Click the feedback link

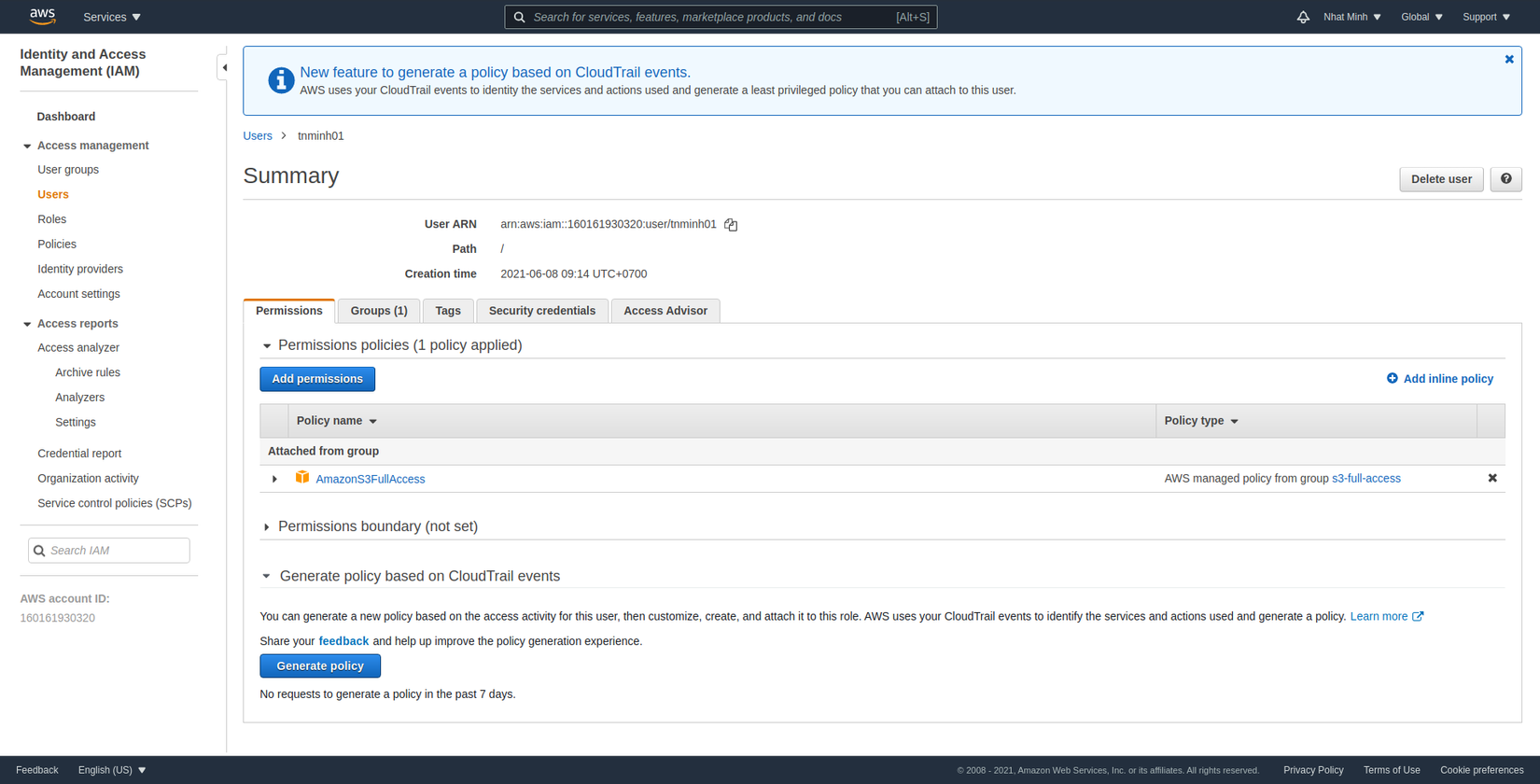343,641
